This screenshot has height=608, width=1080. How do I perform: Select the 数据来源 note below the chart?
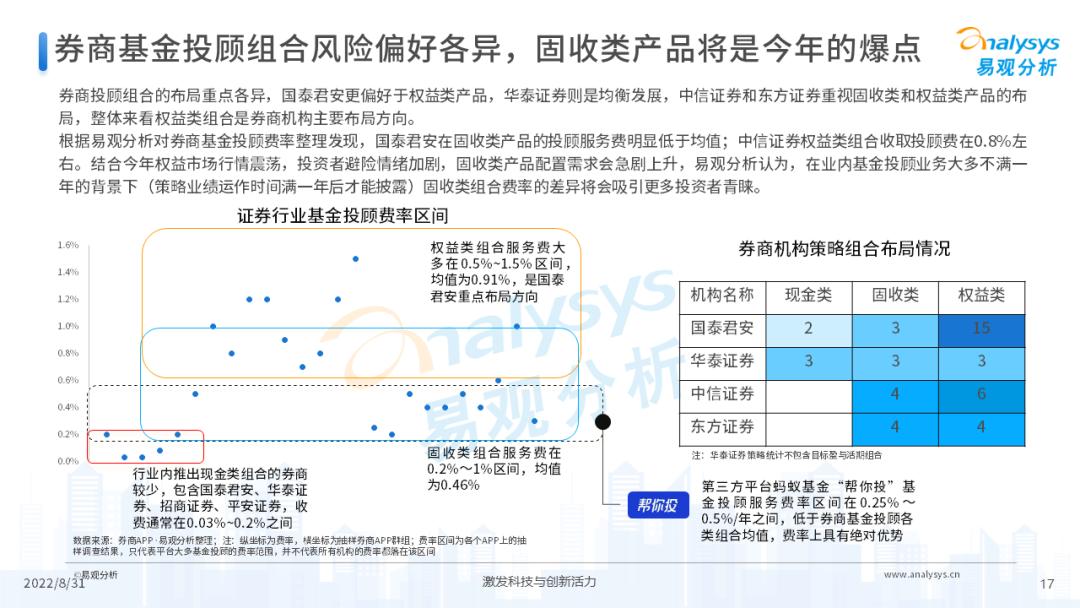tap(300, 546)
